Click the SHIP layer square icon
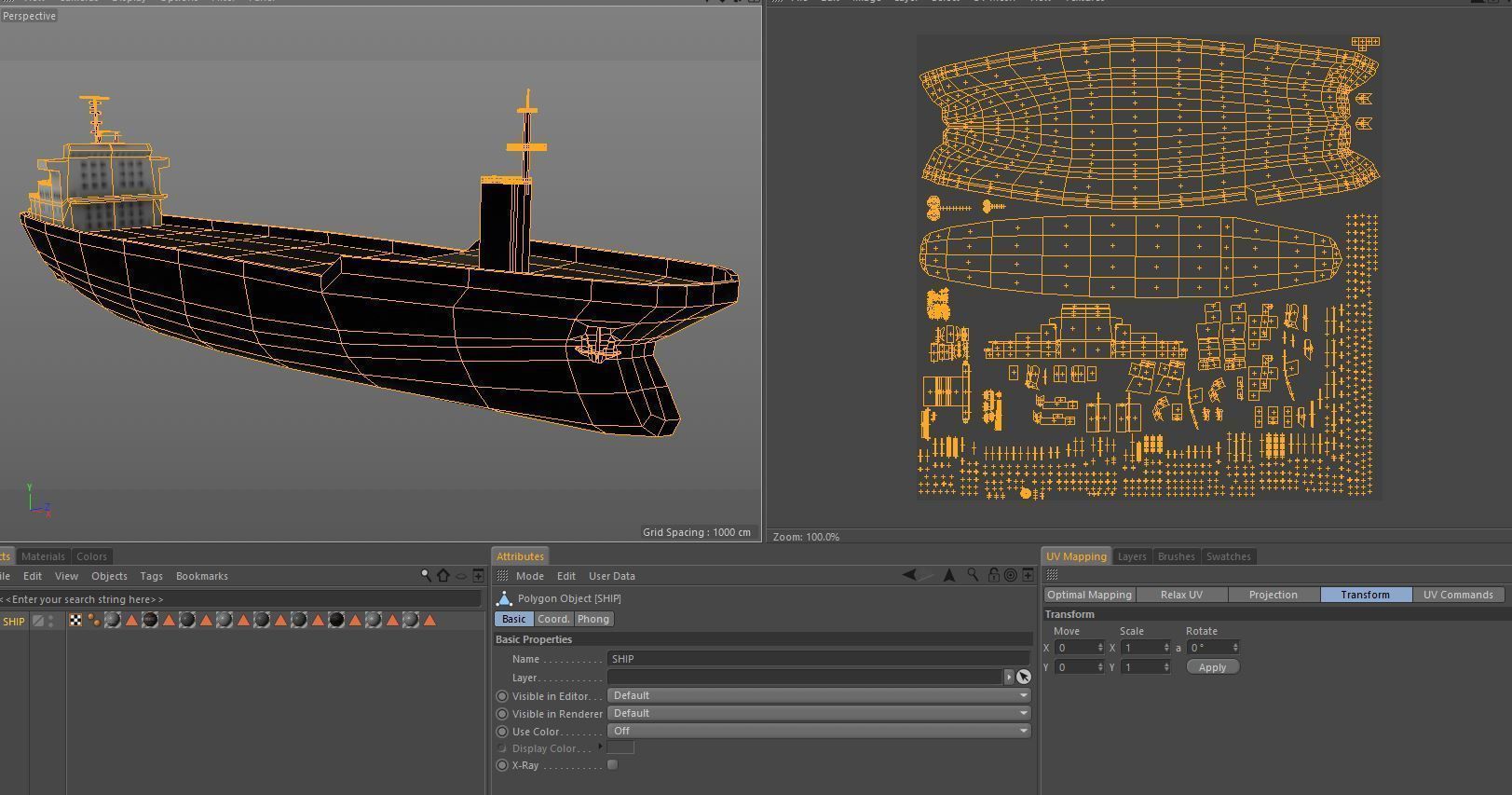 37,621
